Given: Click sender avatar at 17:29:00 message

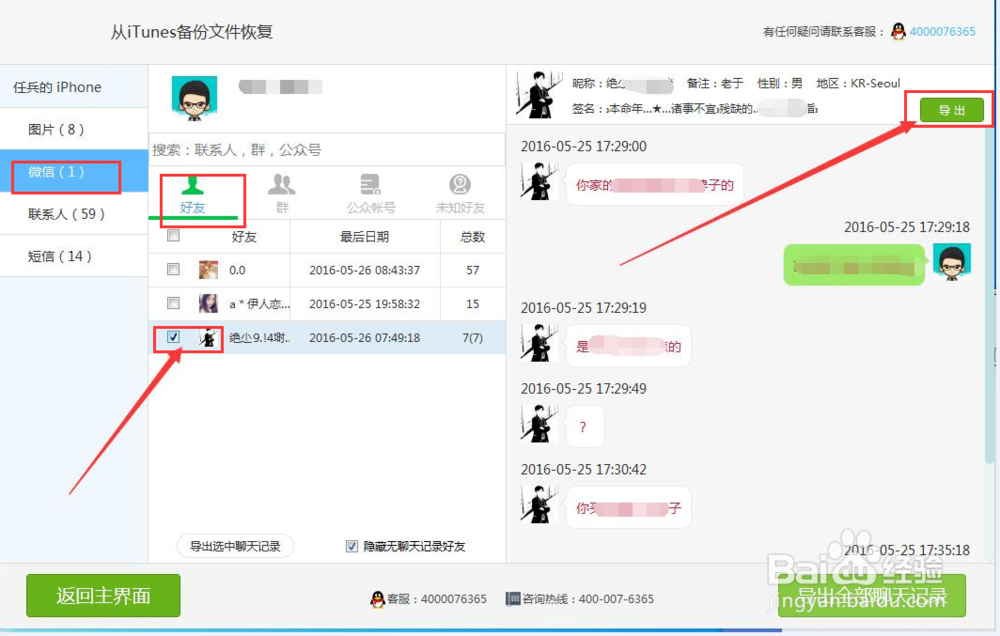Looking at the screenshot, I should click(x=540, y=182).
